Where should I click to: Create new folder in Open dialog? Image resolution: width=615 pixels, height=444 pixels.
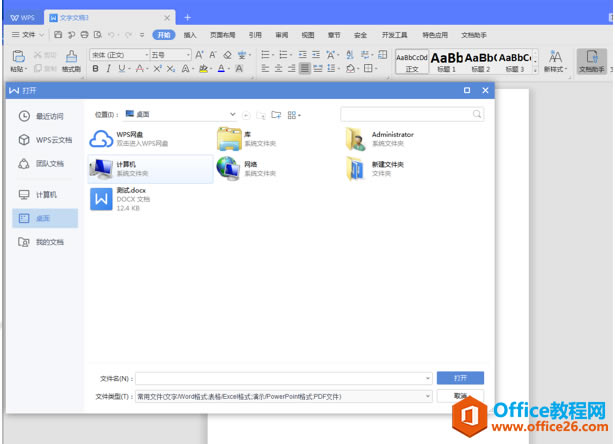click(x=276, y=115)
